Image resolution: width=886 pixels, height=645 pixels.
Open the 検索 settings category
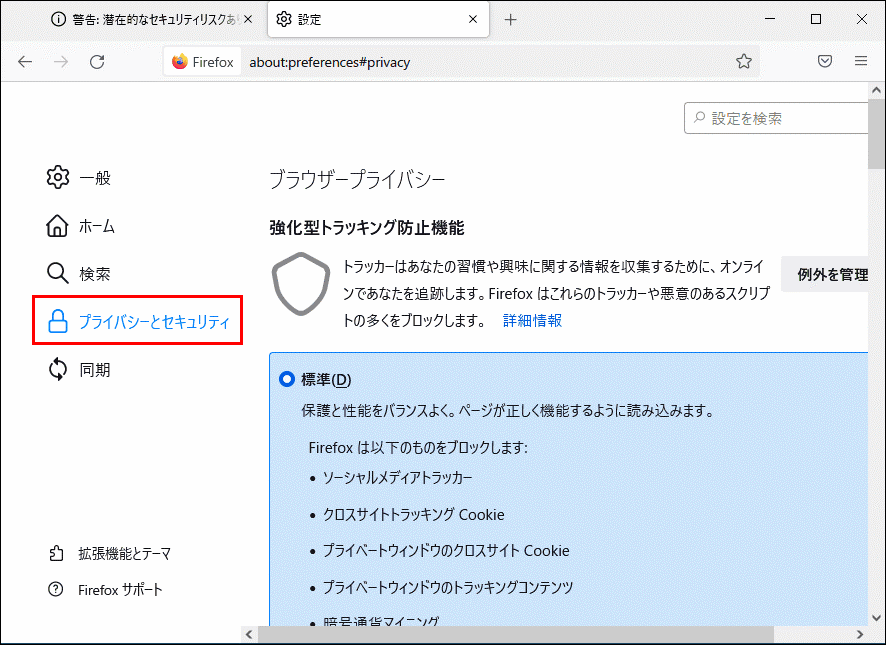tap(79, 274)
